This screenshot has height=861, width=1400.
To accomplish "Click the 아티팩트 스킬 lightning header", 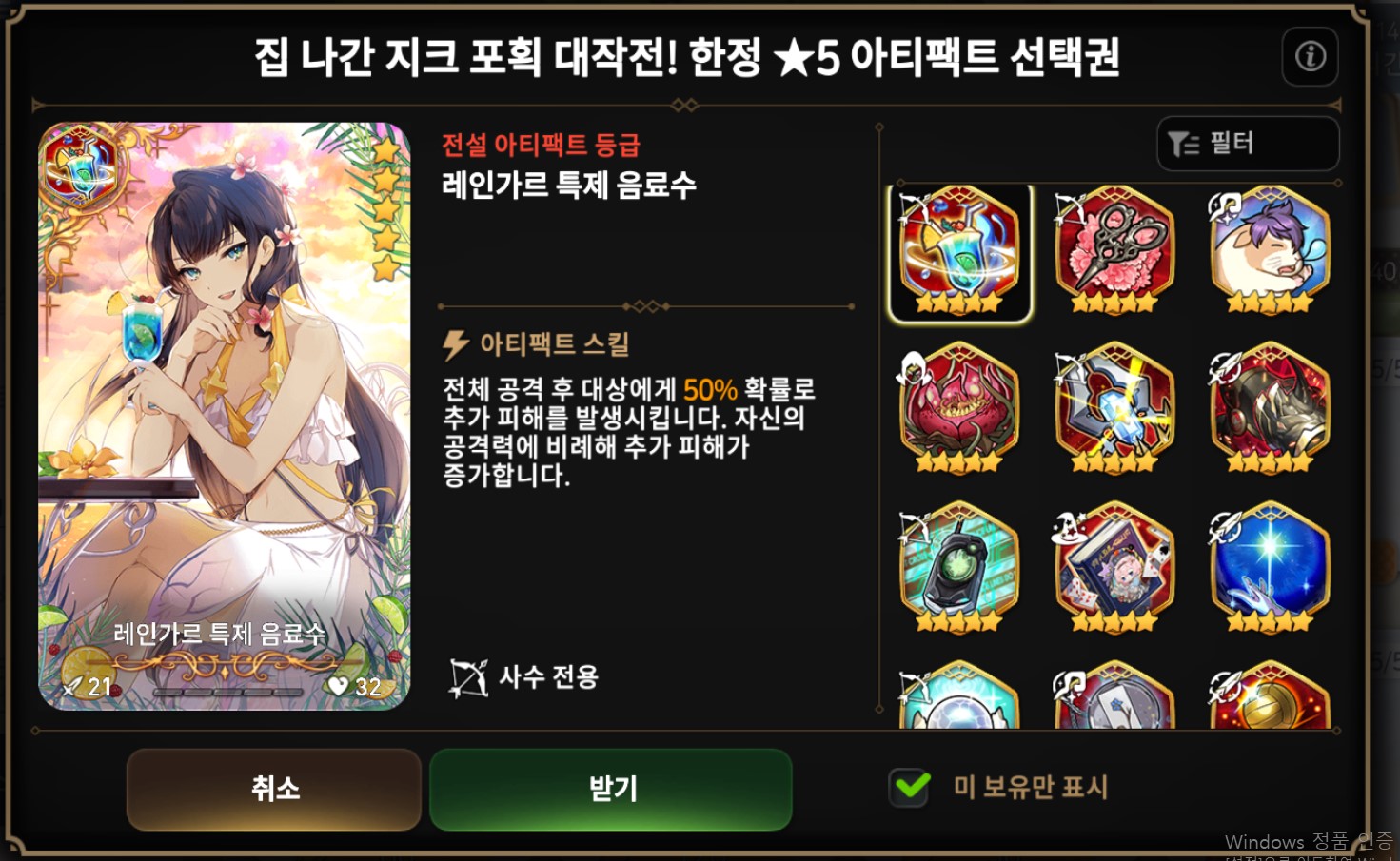I will click(536, 344).
